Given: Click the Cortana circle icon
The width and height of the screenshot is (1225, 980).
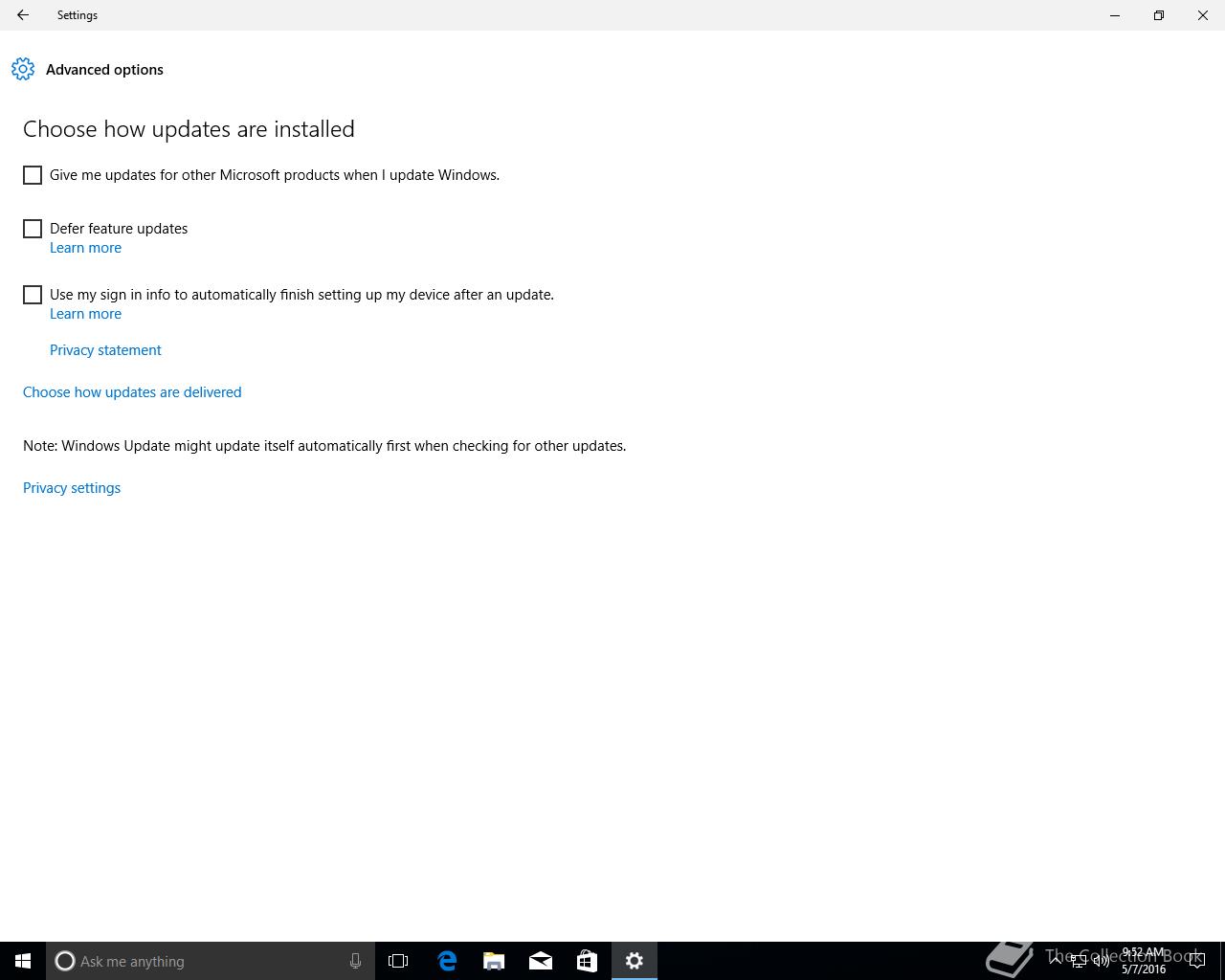Looking at the screenshot, I should point(65,961).
